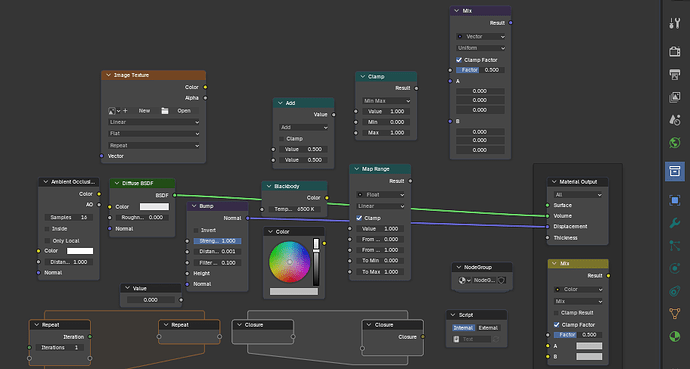Click New in the Image Texture node

144,111
